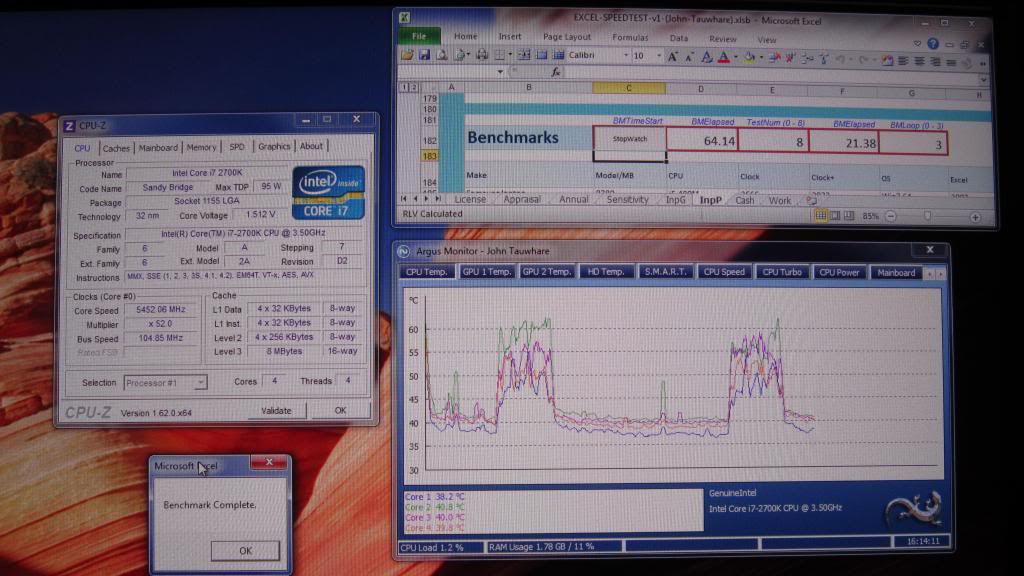
Task: Click the Insert Function fx icon
Action: coord(556,72)
